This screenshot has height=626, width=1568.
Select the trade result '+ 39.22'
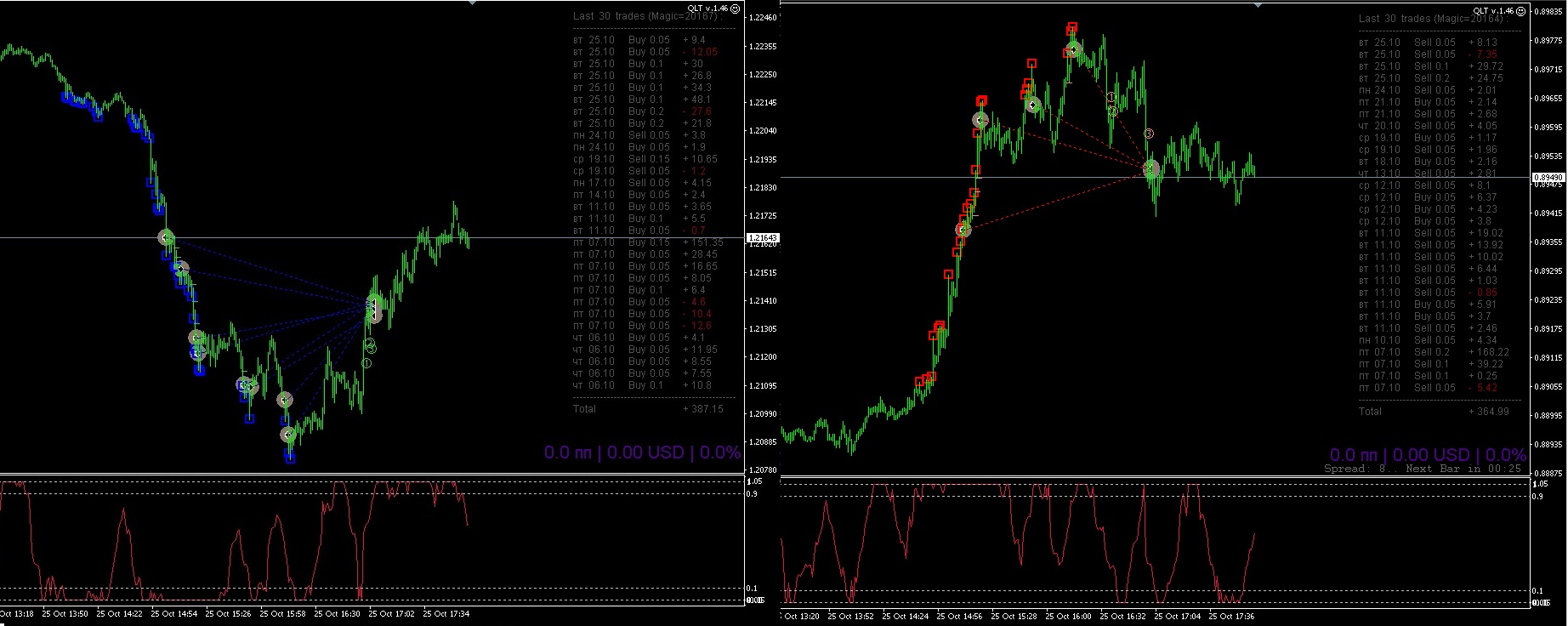(x=1486, y=364)
